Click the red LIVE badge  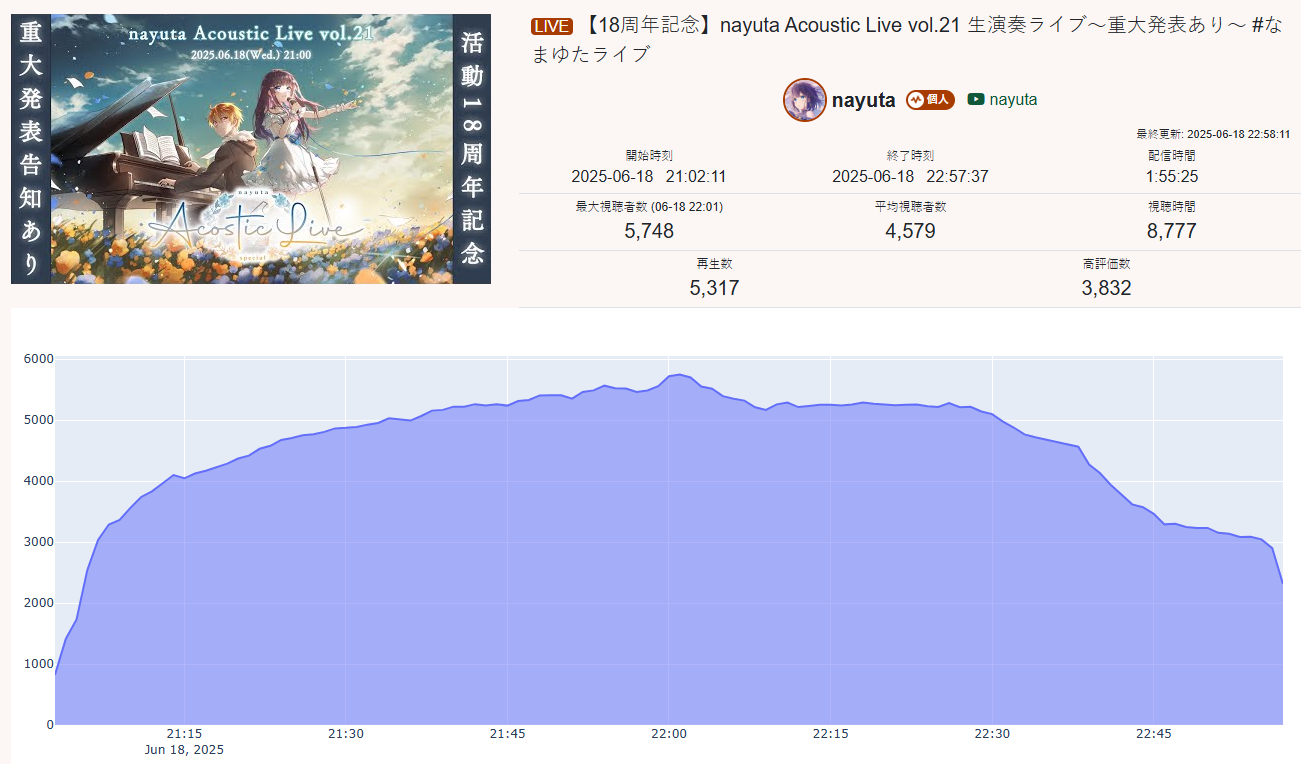tap(552, 26)
